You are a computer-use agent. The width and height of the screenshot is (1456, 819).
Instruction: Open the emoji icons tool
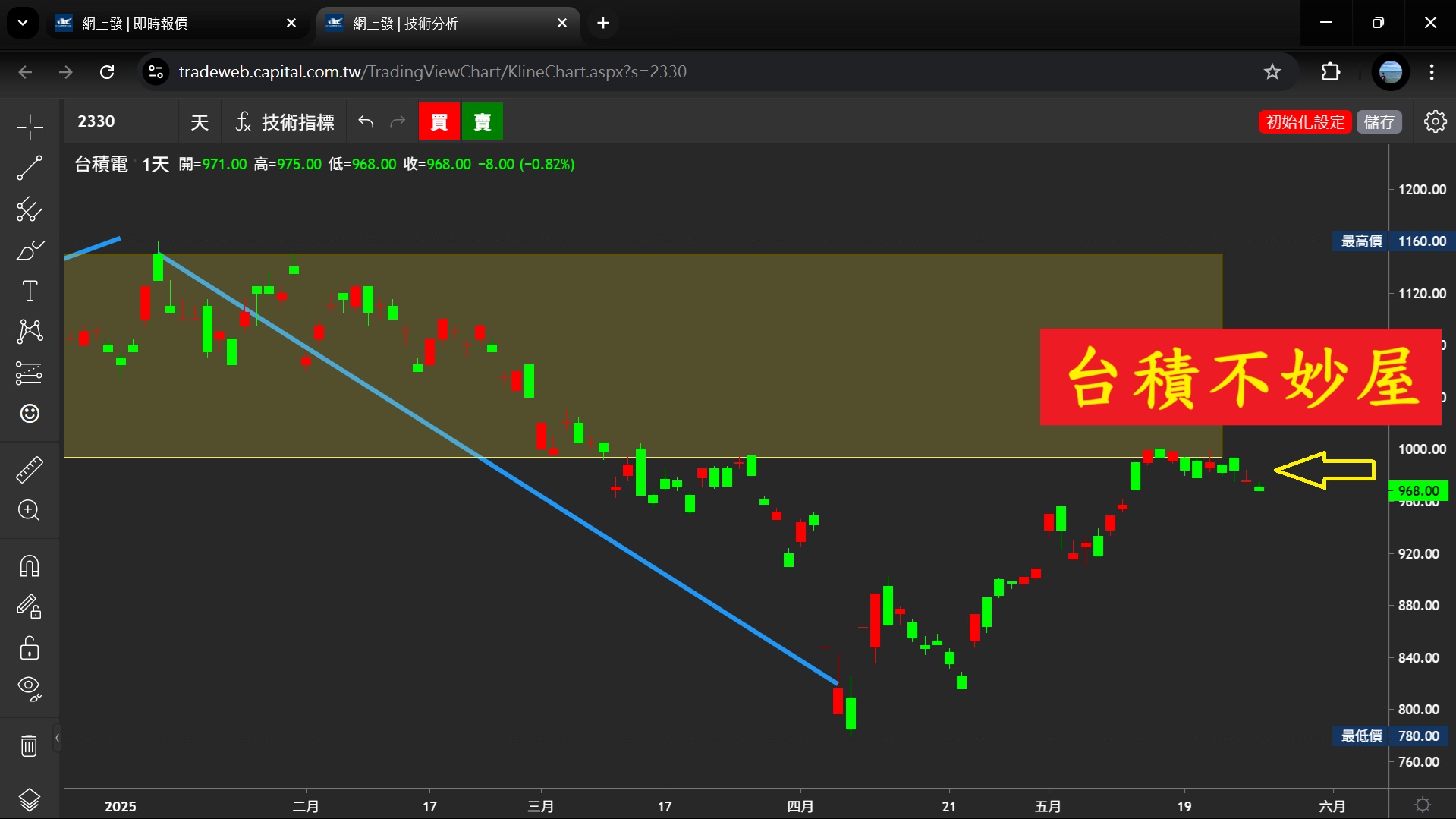(30, 414)
